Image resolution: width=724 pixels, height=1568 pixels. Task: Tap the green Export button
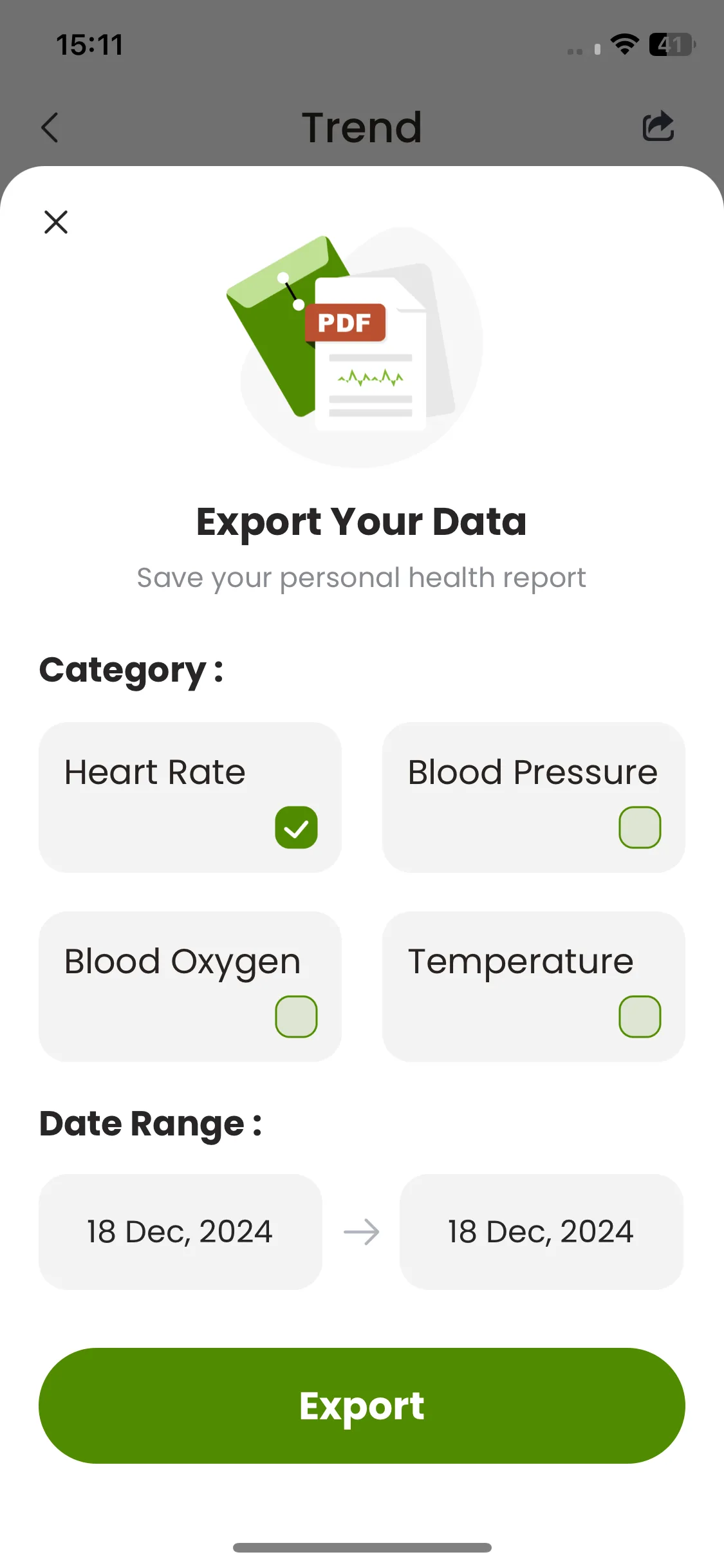click(362, 1406)
